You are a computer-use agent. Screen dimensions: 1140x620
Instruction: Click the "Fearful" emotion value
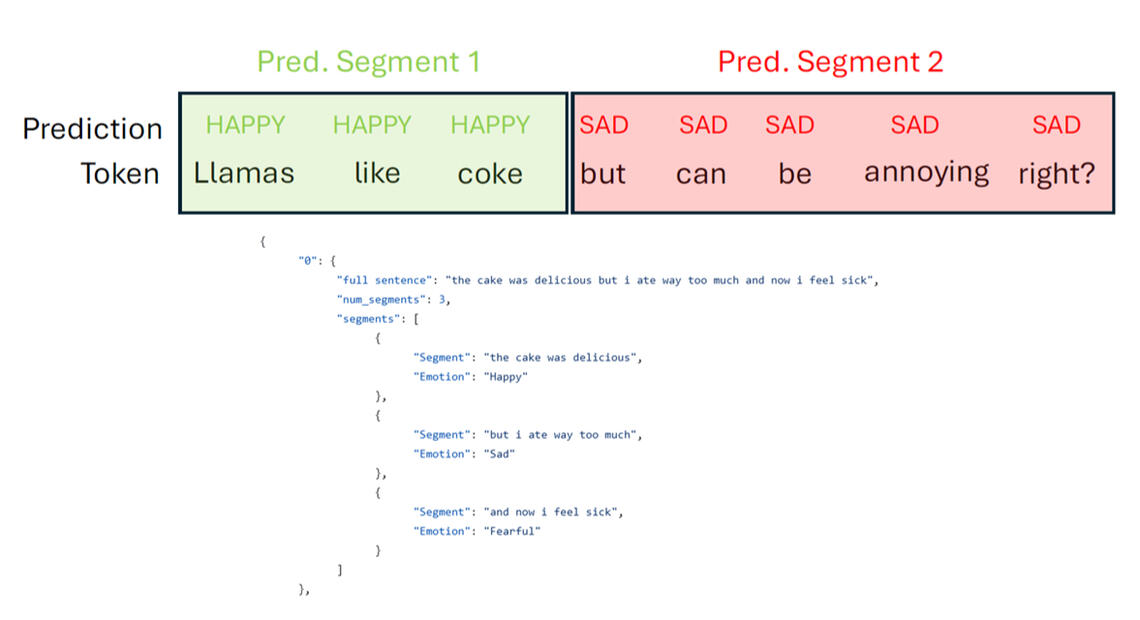tap(513, 531)
